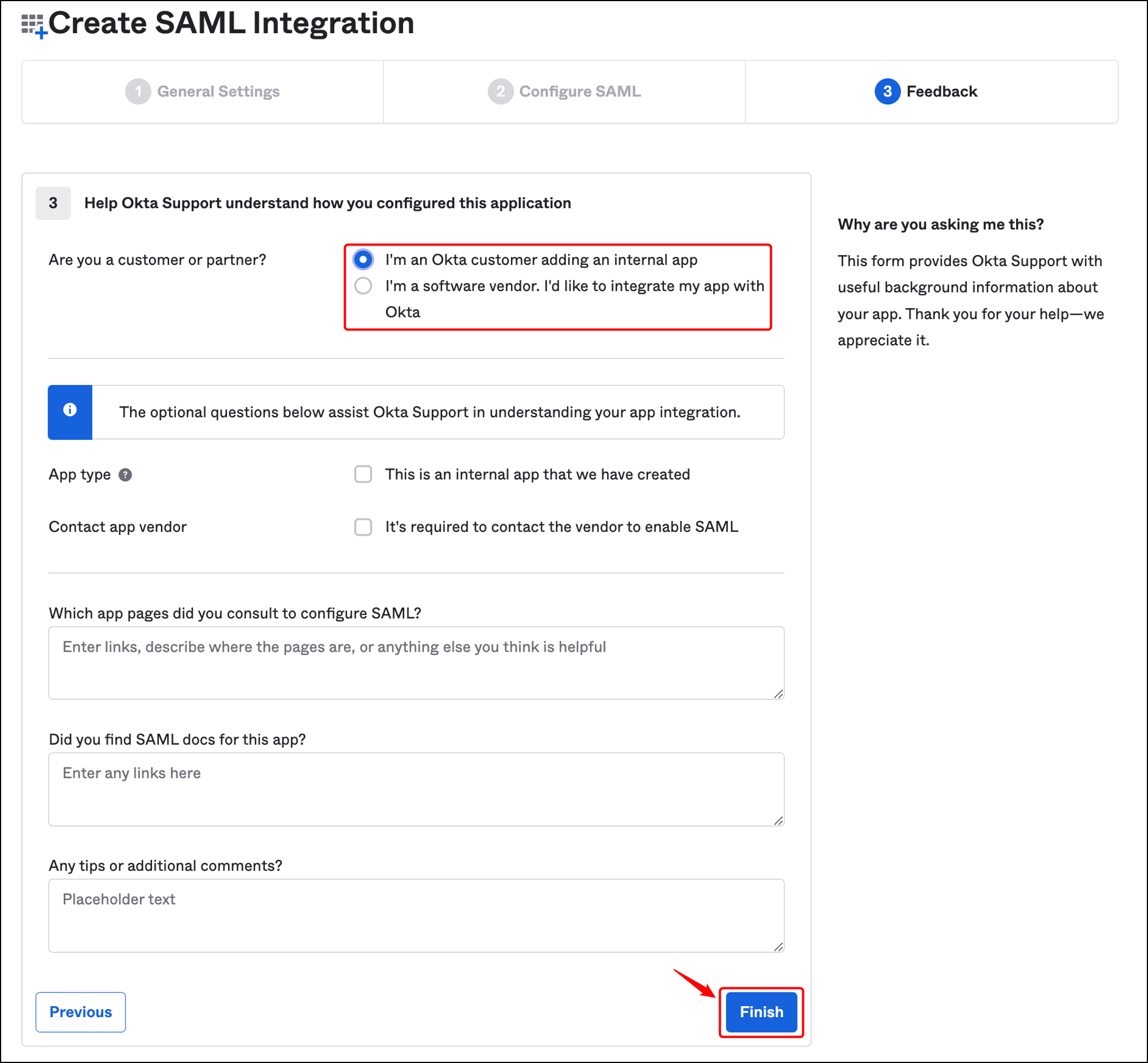Open the Feedback step tab
This screenshot has height=1063, width=1148.
click(x=932, y=91)
